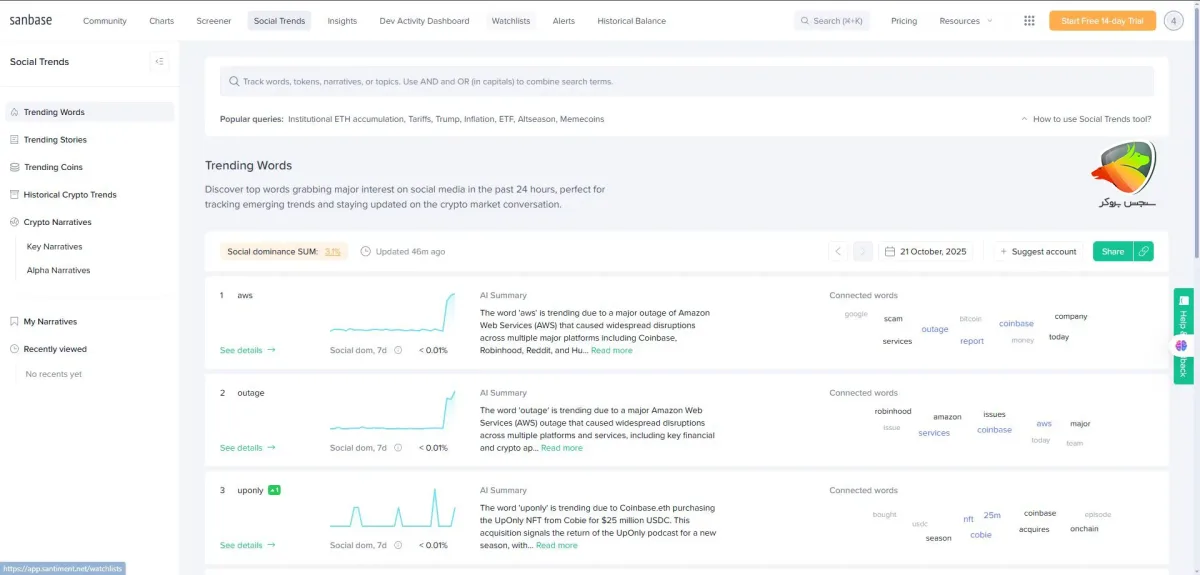Click the green Share button
This screenshot has height=575, width=1200.
[x=1113, y=252]
